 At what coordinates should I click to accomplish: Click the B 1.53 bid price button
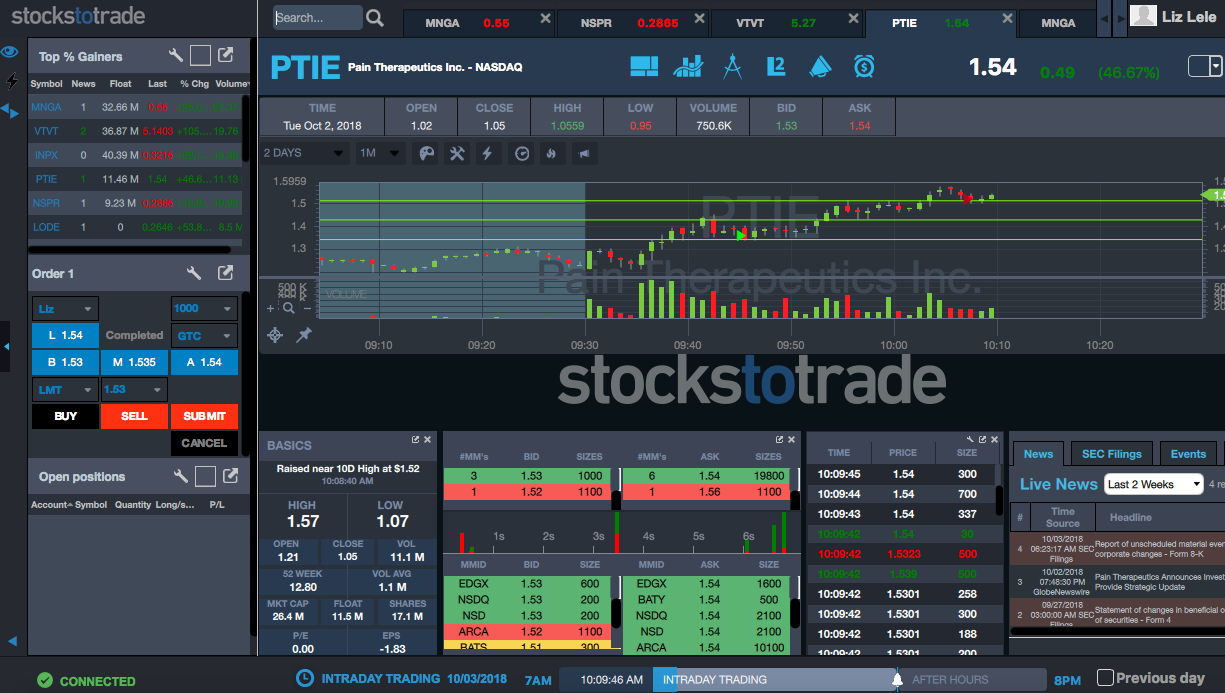(x=65, y=362)
